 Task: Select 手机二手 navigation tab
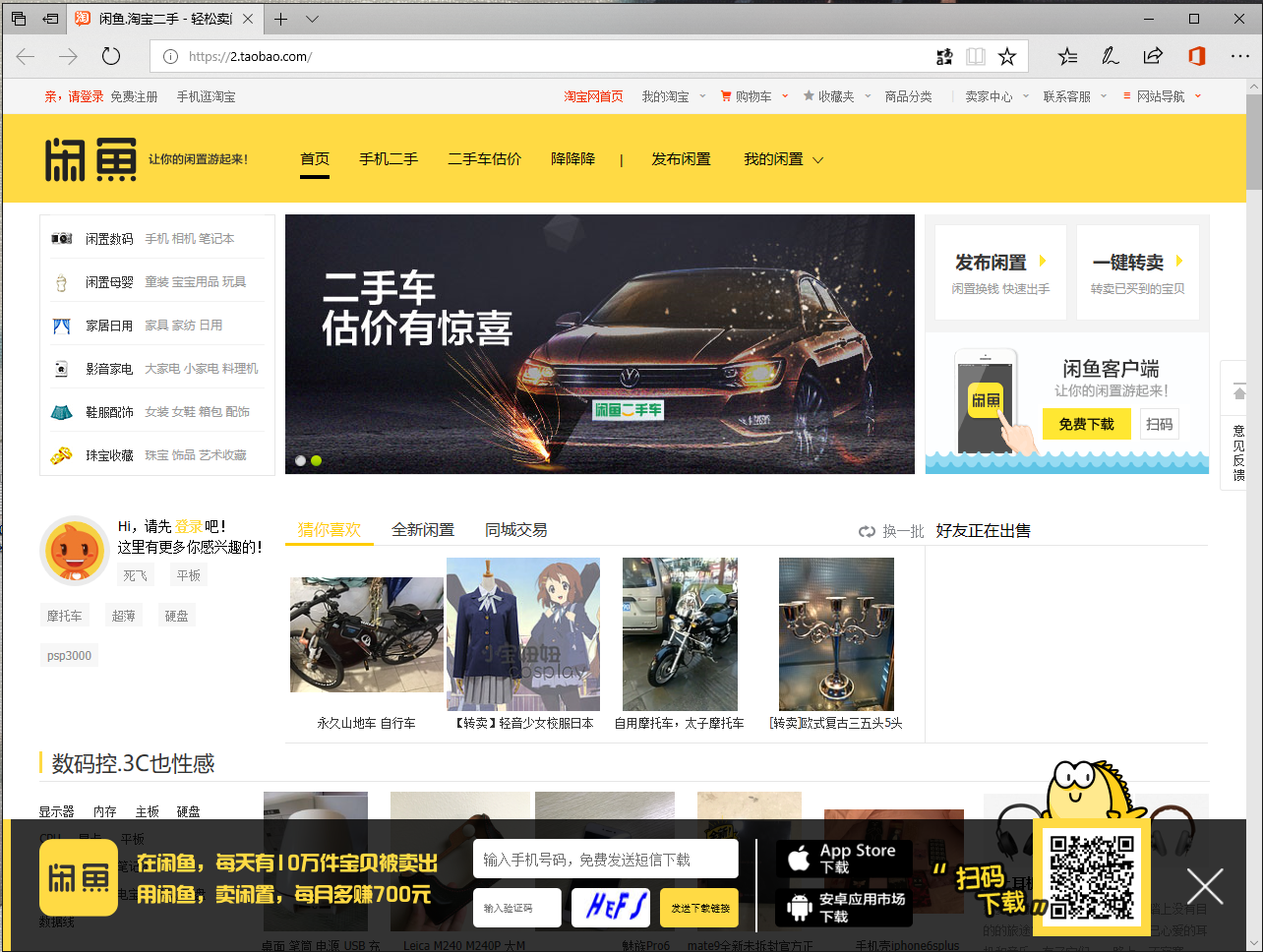tap(389, 159)
